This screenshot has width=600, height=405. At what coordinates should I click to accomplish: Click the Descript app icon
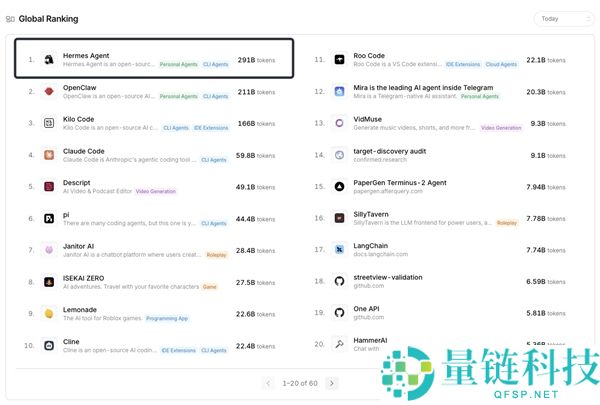(x=49, y=186)
